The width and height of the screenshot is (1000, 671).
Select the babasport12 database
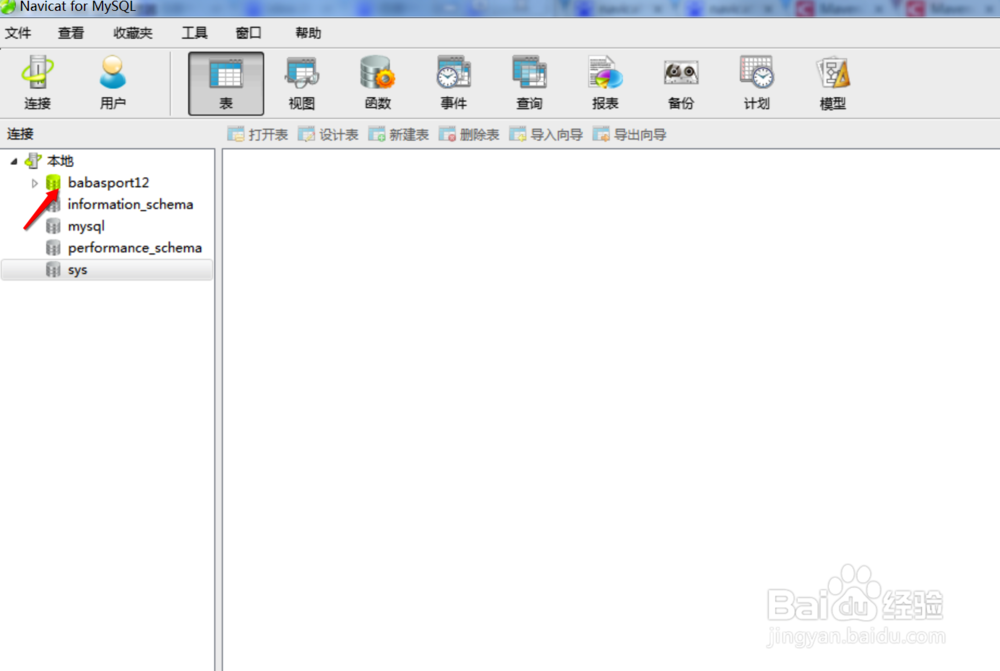(108, 182)
